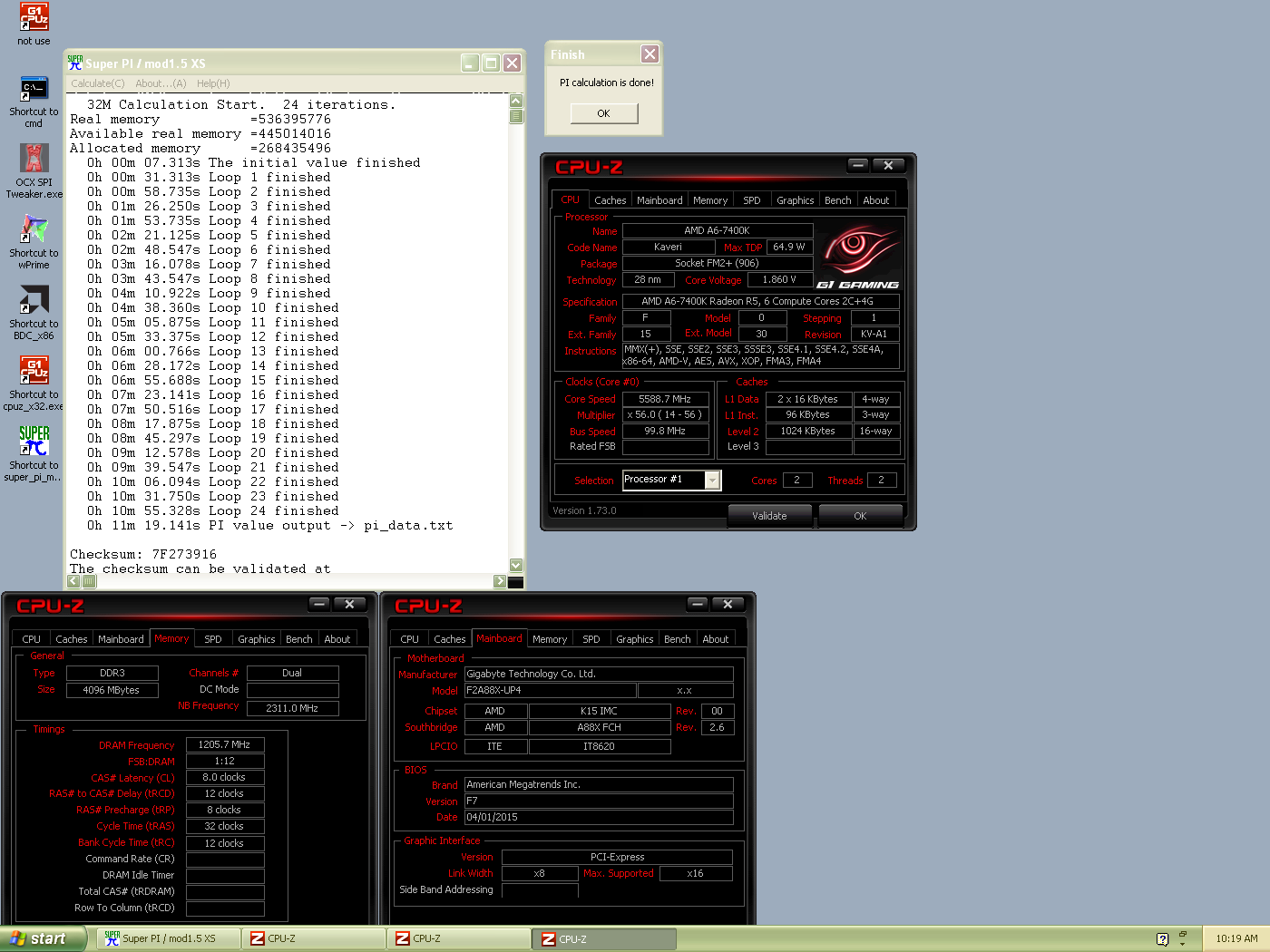Click multiplier value x 56.0 field
Screen dimensions: 1270x952
[x=666, y=415]
